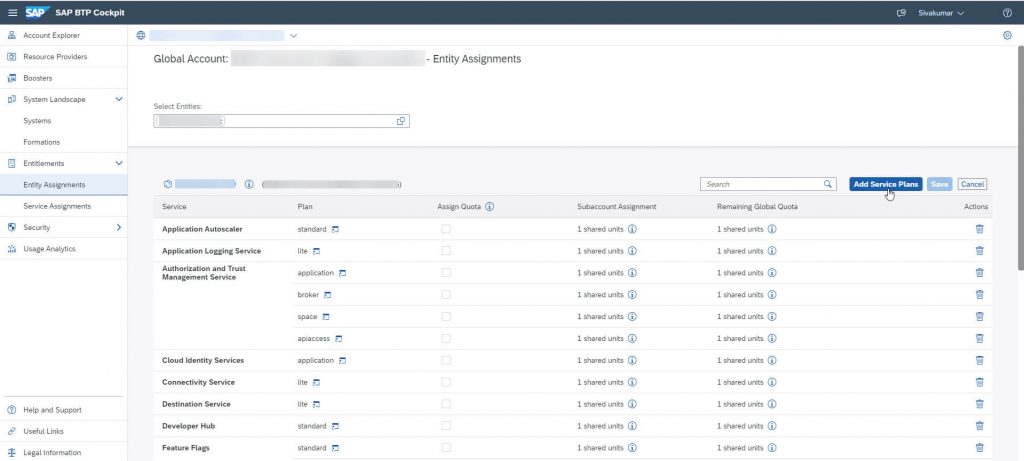Toggle Assign Quota checkbox for Connectivity Service
This screenshot has height=461, width=1024.
click(x=445, y=382)
